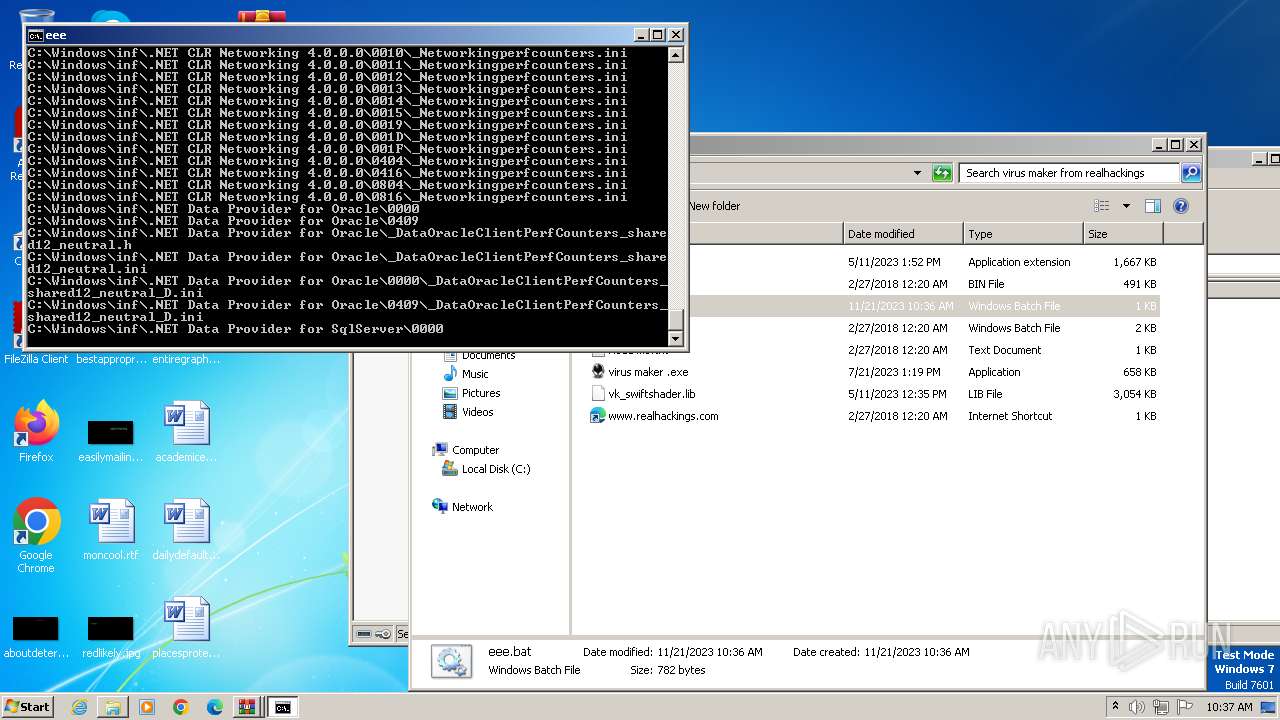This screenshot has width=1280, height=720.
Task: Click the taskbar clock showing 10:37 AM
Action: 1229,707
